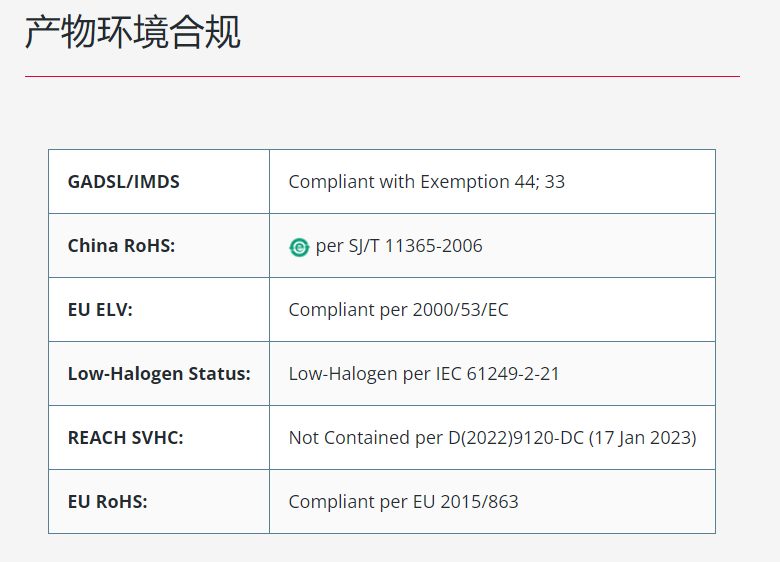Click the '2000/53/EC' directive reference

(461, 310)
